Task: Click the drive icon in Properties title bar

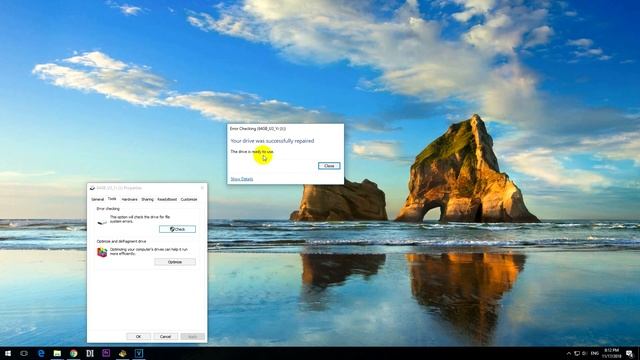Action: [92, 188]
